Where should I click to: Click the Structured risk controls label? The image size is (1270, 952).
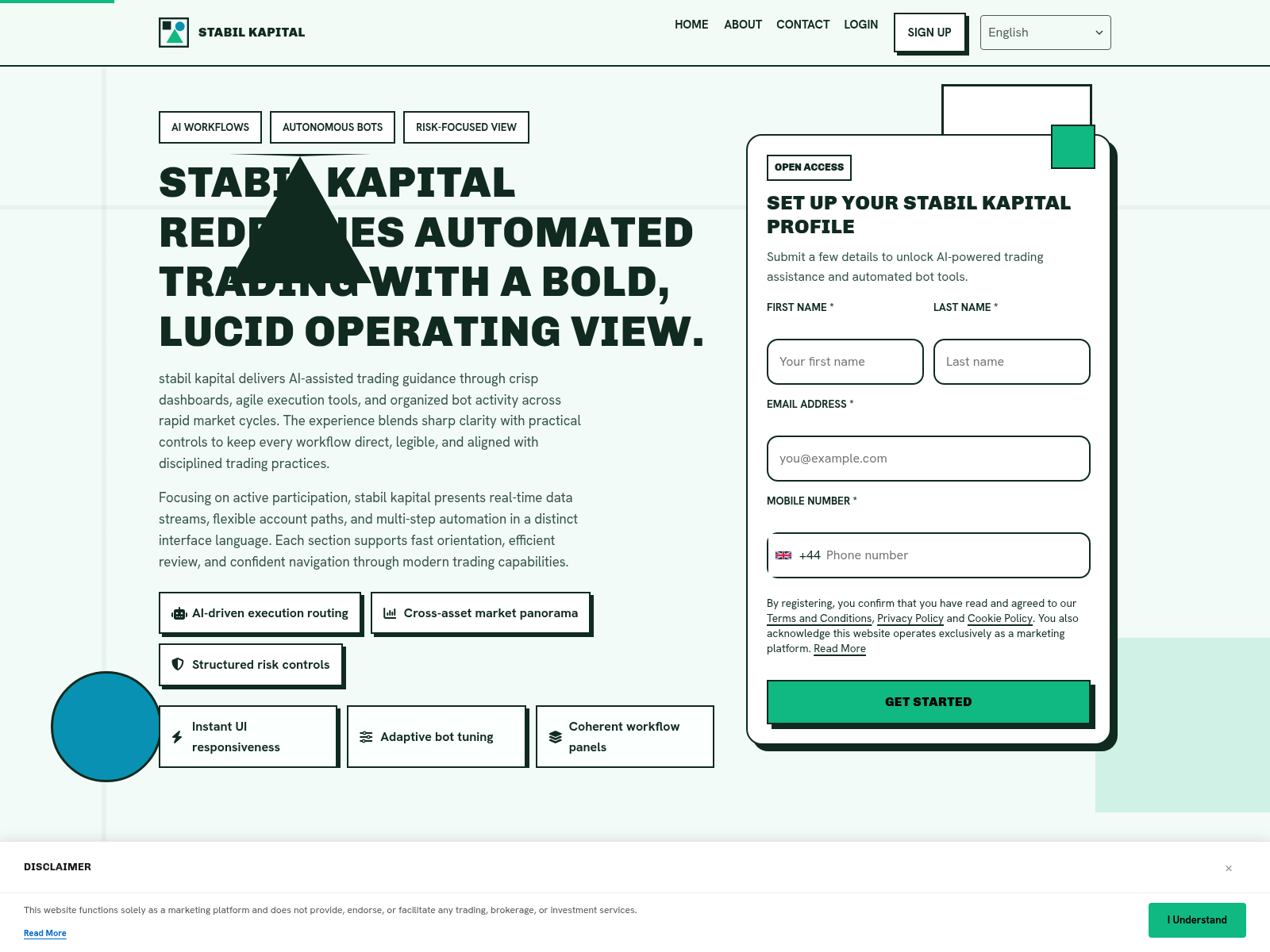[x=260, y=665]
